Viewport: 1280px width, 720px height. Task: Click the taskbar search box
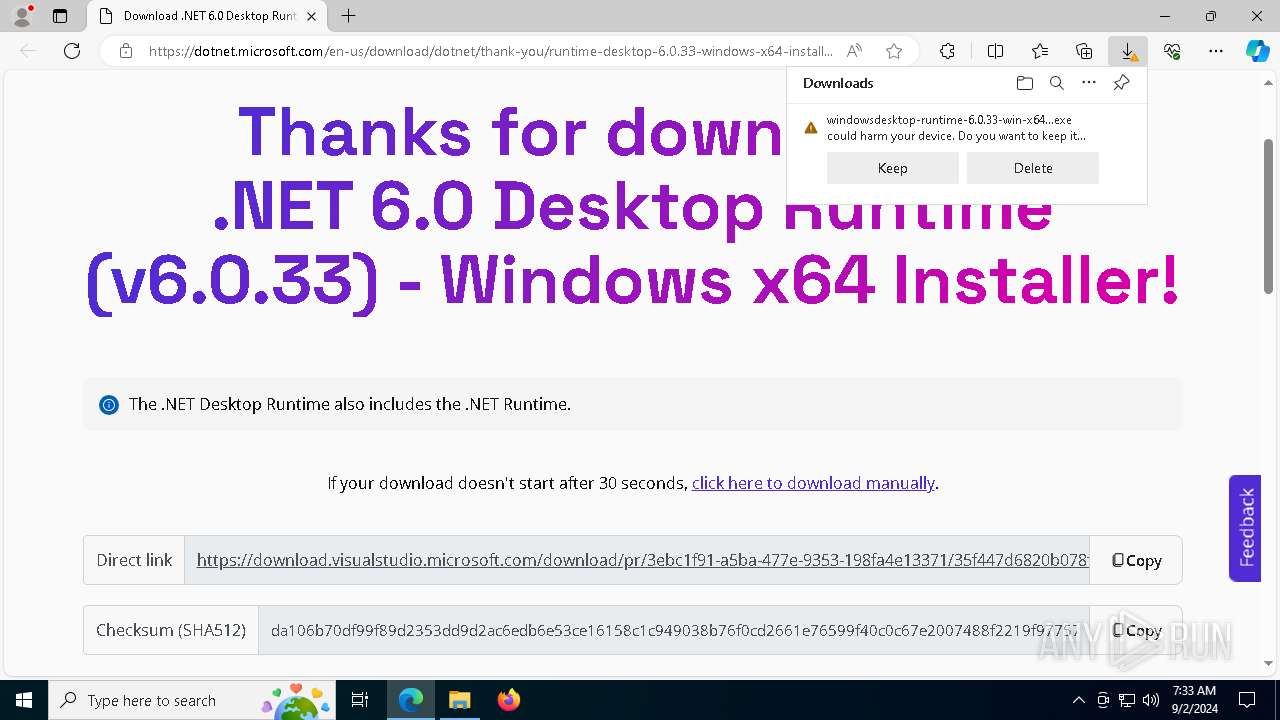click(x=191, y=700)
